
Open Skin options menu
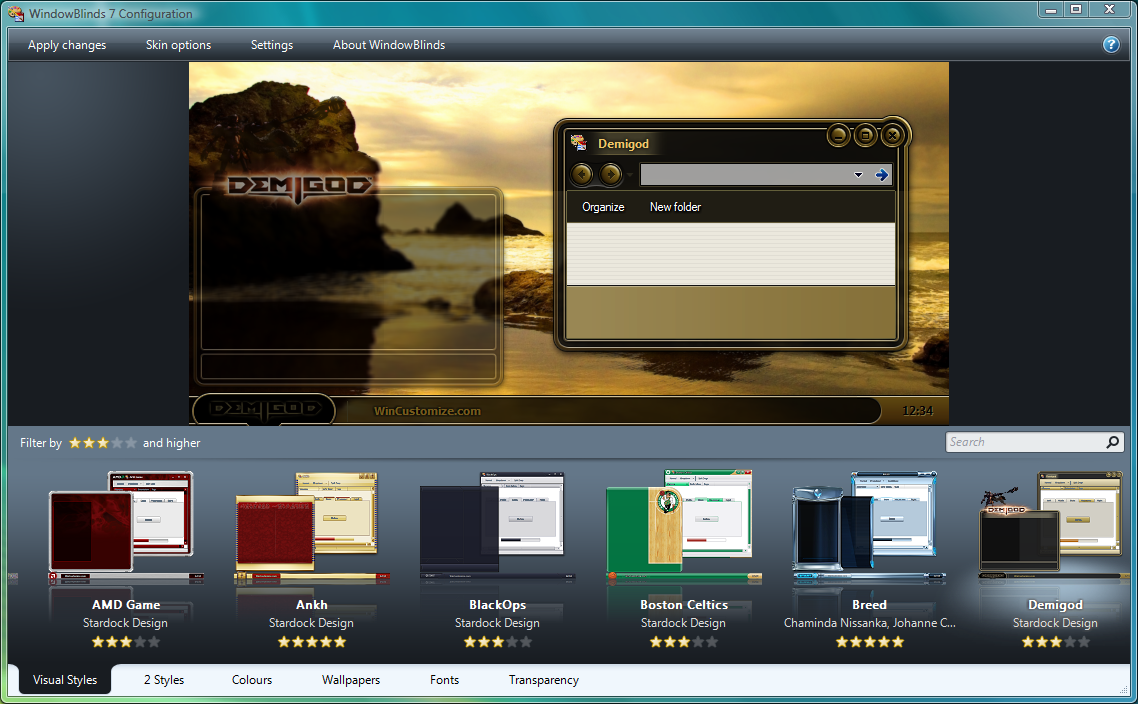pos(179,45)
